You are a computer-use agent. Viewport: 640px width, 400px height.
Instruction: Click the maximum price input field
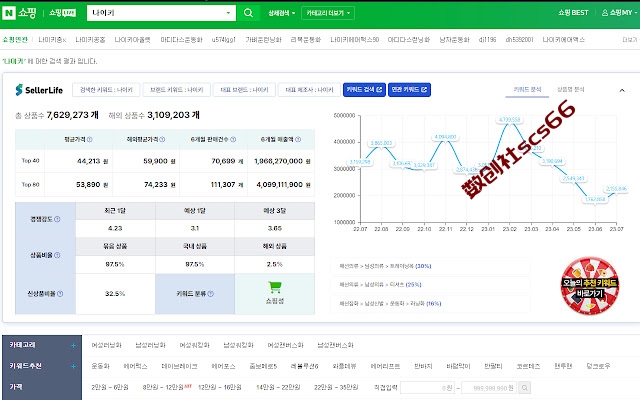pyautogui.click(x=489, y=388)
